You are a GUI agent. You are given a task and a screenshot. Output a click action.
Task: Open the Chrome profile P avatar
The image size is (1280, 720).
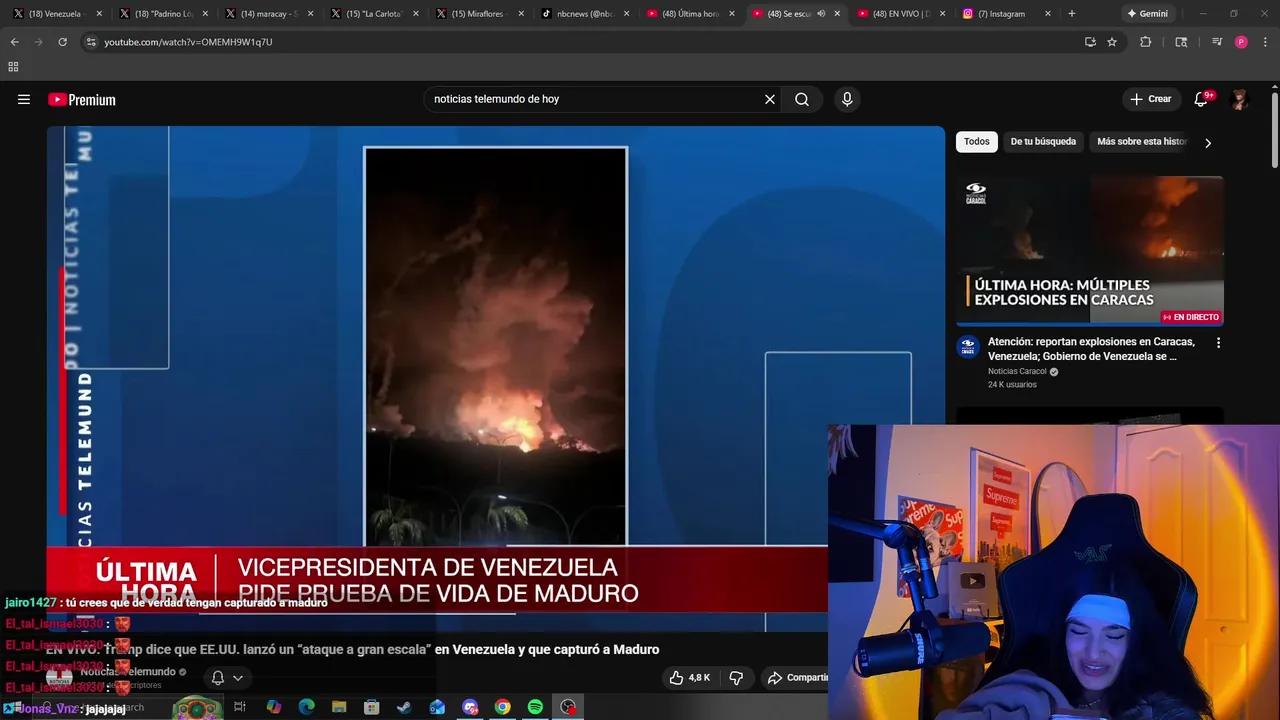[x=1241, y=42]
